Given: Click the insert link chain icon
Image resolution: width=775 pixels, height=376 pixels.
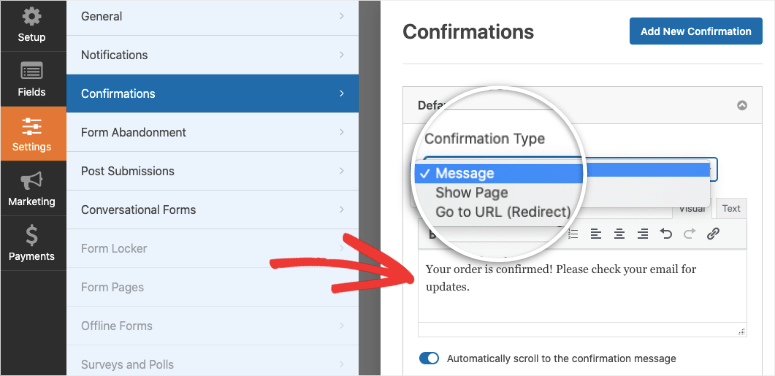Looking at the screenshot, I should click(713, 234).
